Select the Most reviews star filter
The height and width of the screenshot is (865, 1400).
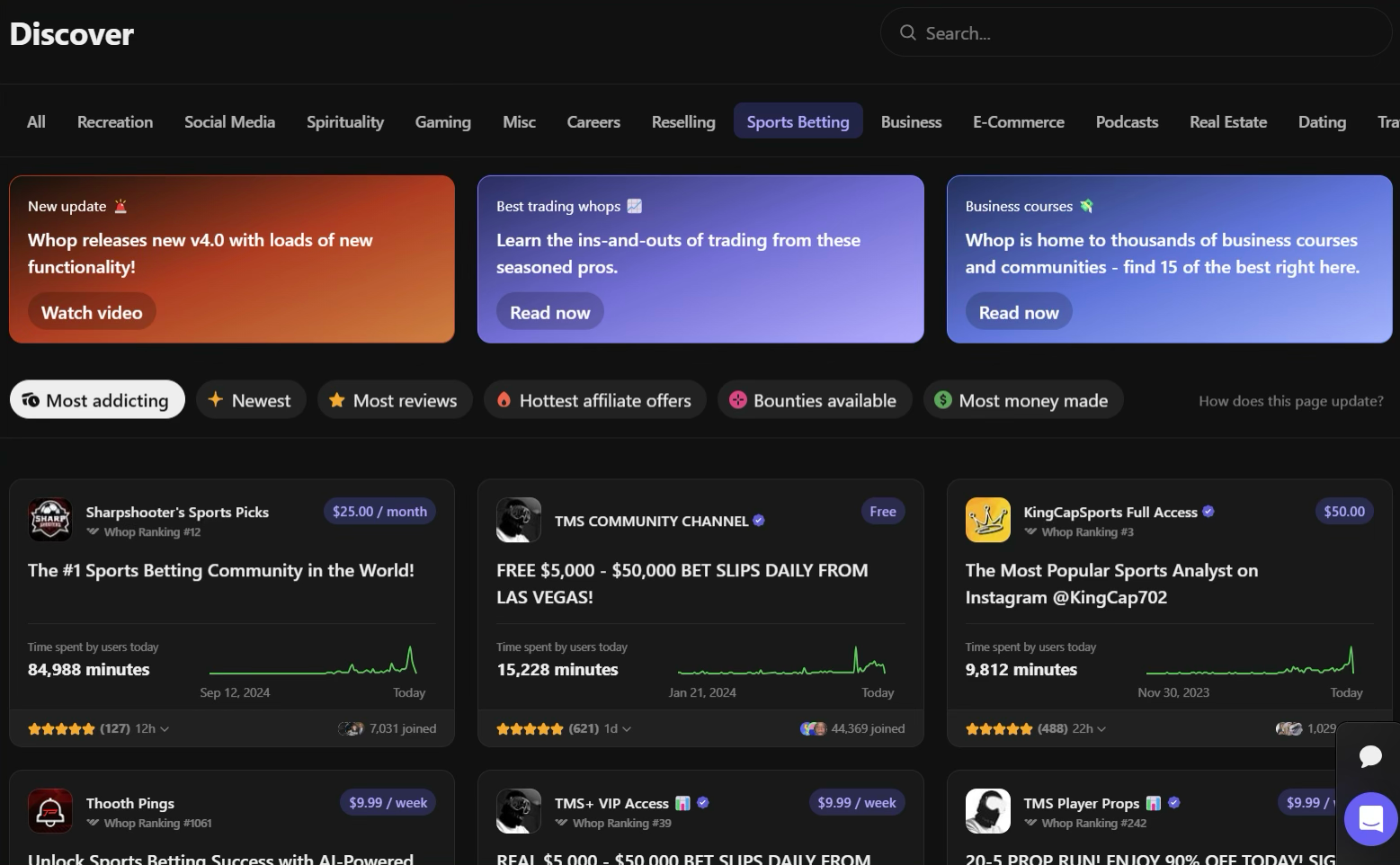(336, 399)
